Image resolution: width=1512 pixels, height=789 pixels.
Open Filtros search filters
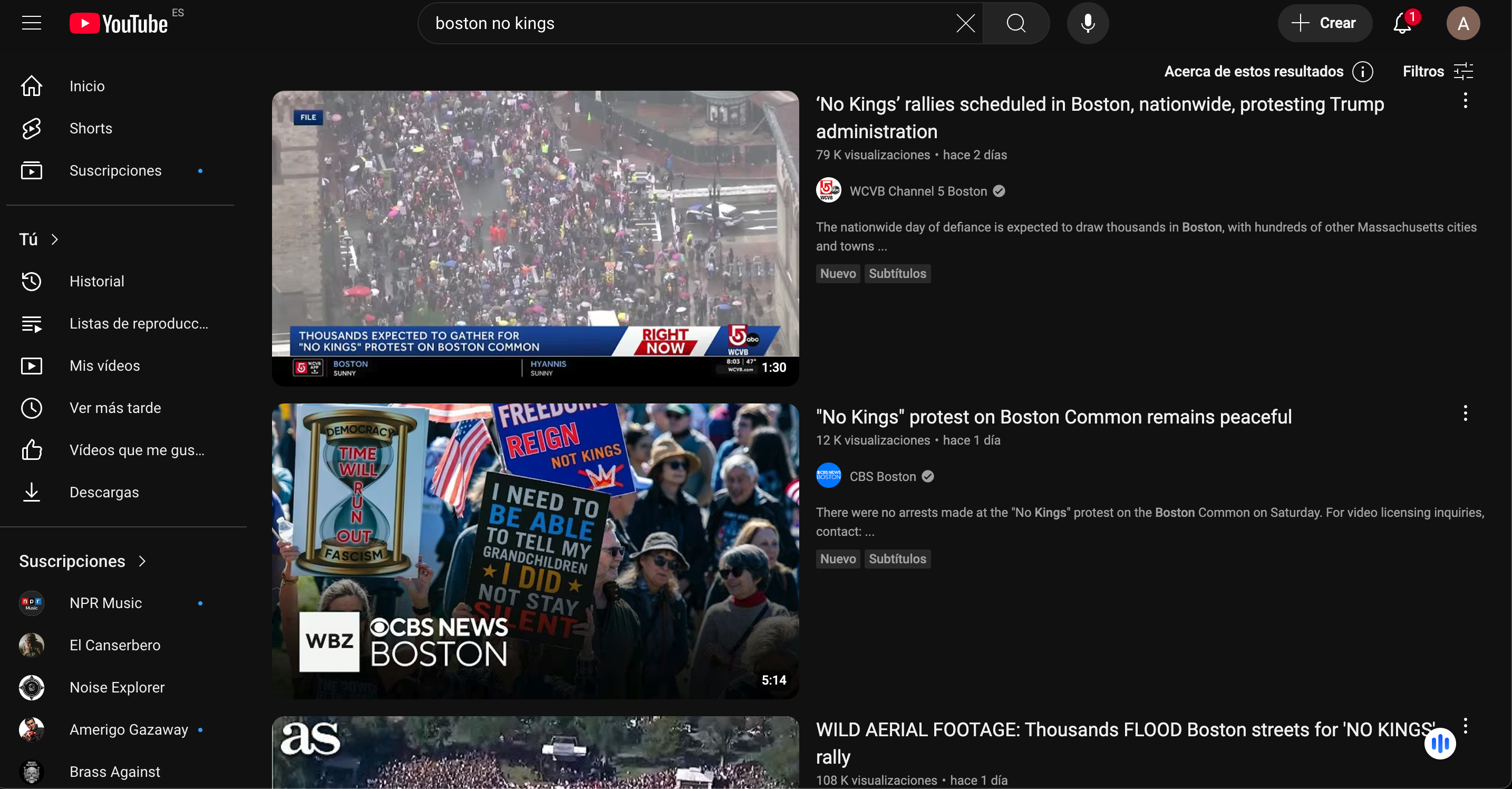point(1438,72)
